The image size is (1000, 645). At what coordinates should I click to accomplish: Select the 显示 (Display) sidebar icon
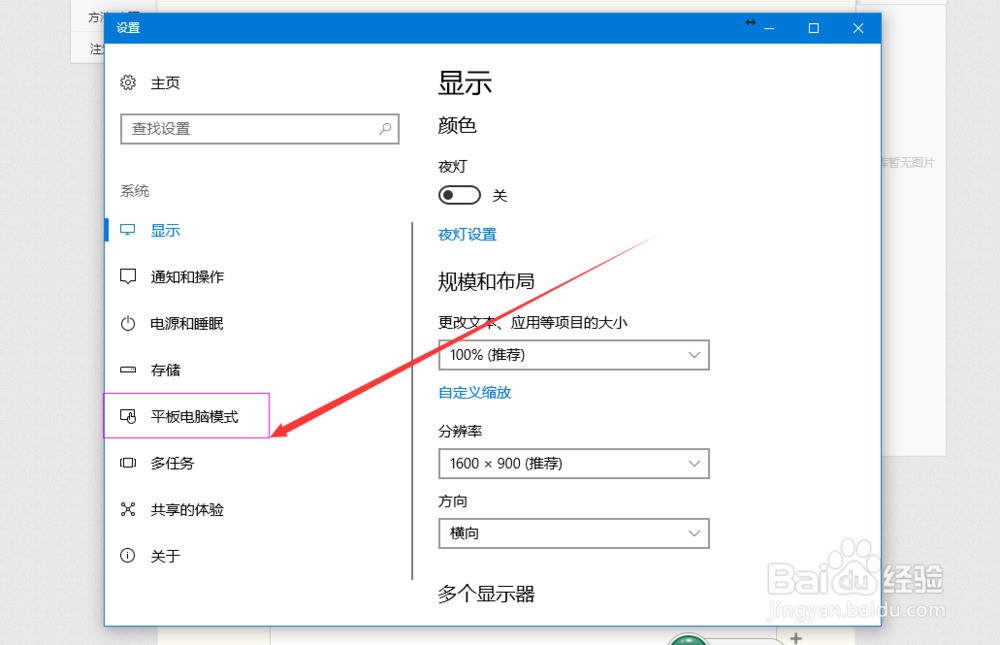point(127,230)
